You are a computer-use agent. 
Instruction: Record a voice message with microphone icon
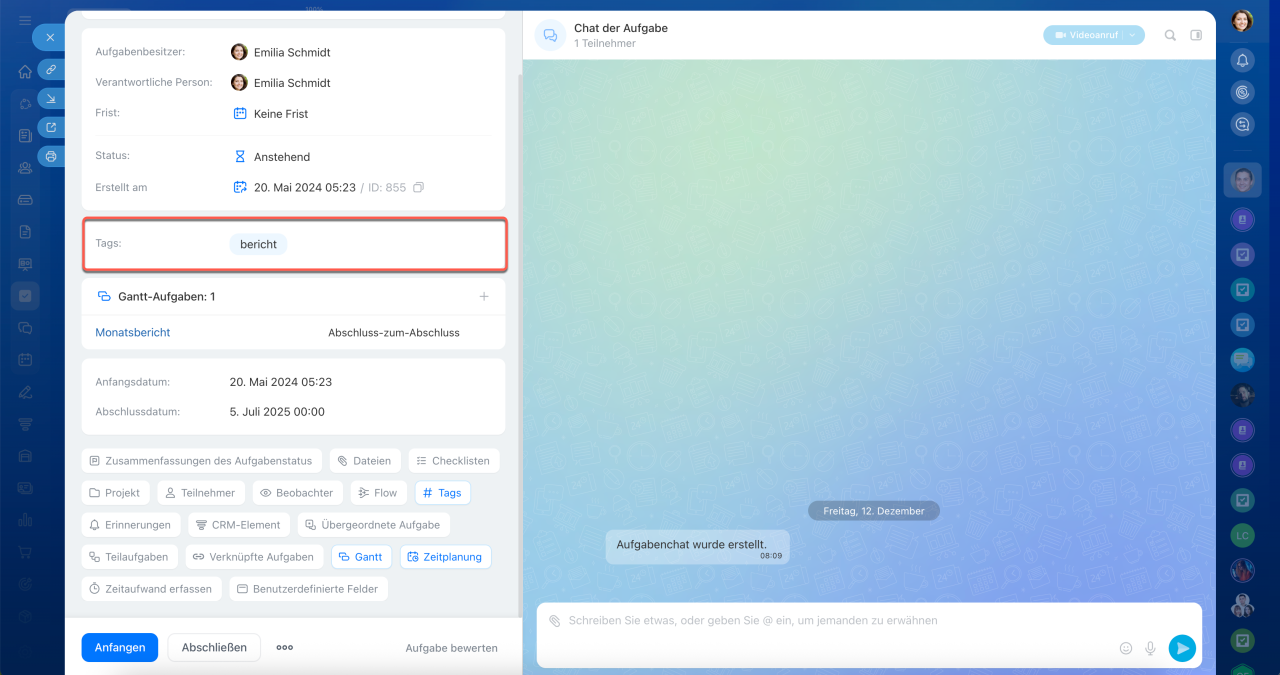pyautogui.click(x=1150, y=648)
